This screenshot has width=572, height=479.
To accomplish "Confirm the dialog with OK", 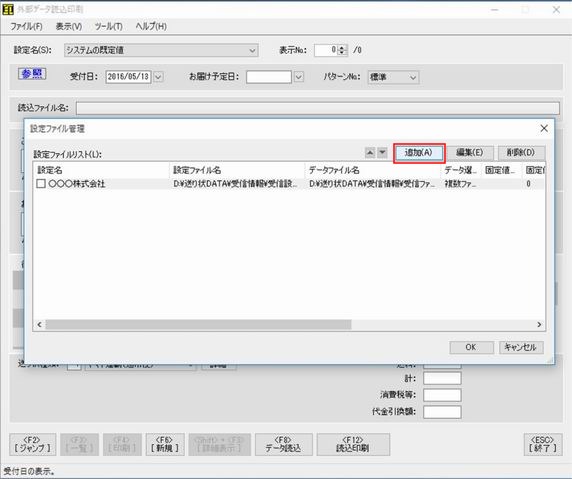I will [x=471, y=347].
